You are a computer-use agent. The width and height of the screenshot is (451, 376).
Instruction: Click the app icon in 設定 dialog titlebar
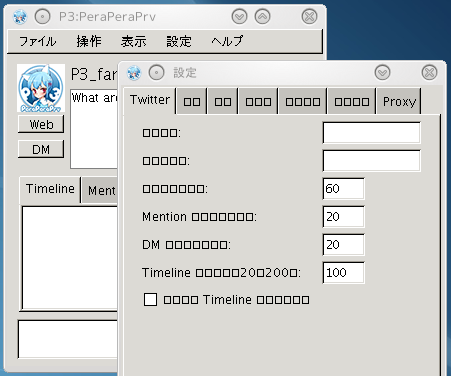(x=134, y=73)
